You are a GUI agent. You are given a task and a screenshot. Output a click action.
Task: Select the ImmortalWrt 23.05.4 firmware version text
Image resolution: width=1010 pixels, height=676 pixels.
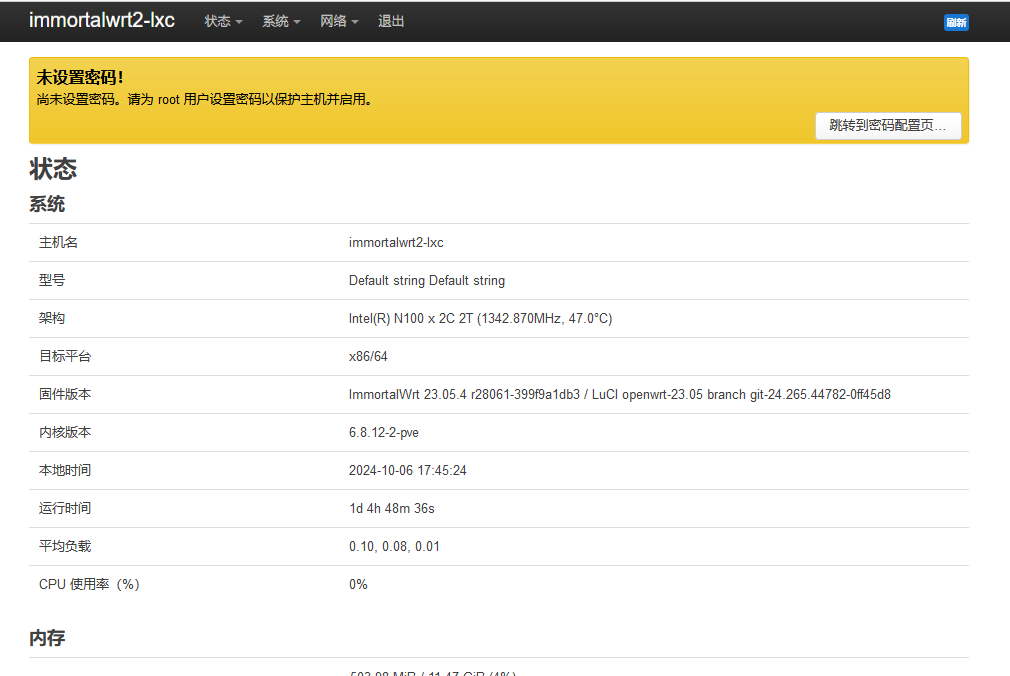pos(620,394)
